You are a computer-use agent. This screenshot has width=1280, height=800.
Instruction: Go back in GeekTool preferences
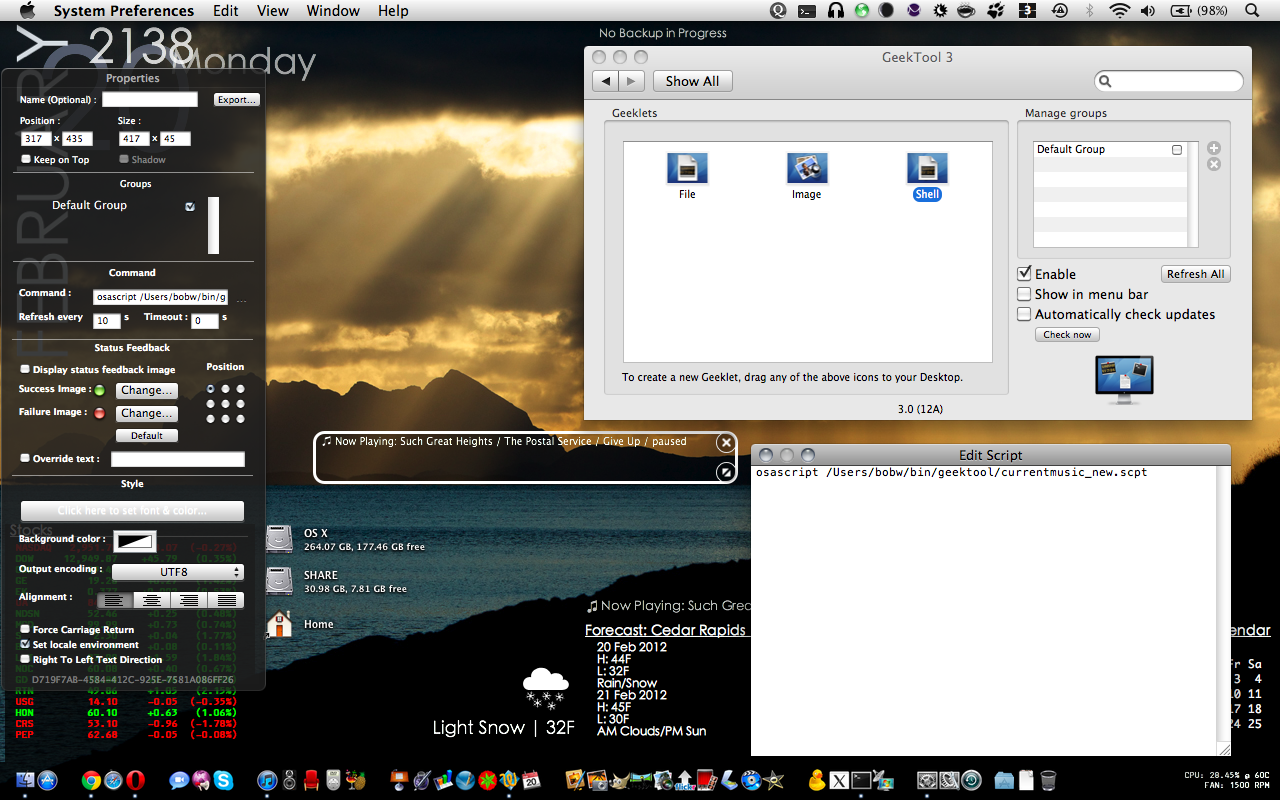click(605, 81)
